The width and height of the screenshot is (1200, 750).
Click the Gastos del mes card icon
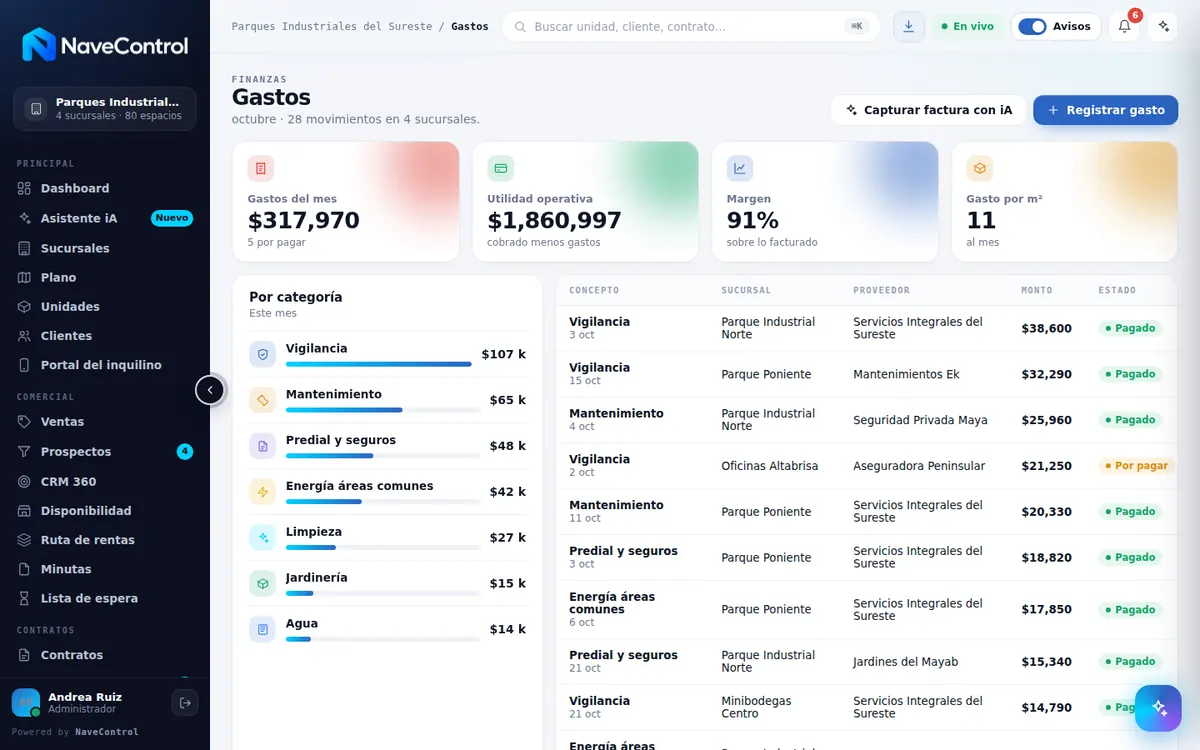261,168
